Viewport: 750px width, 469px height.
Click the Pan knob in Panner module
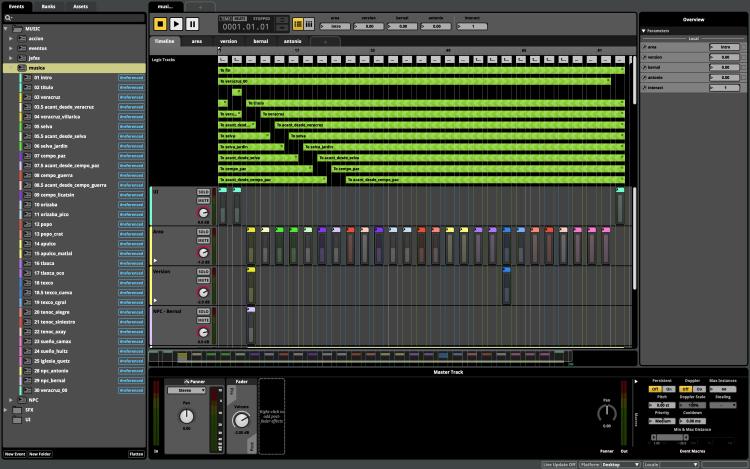(x=185, y=416)
